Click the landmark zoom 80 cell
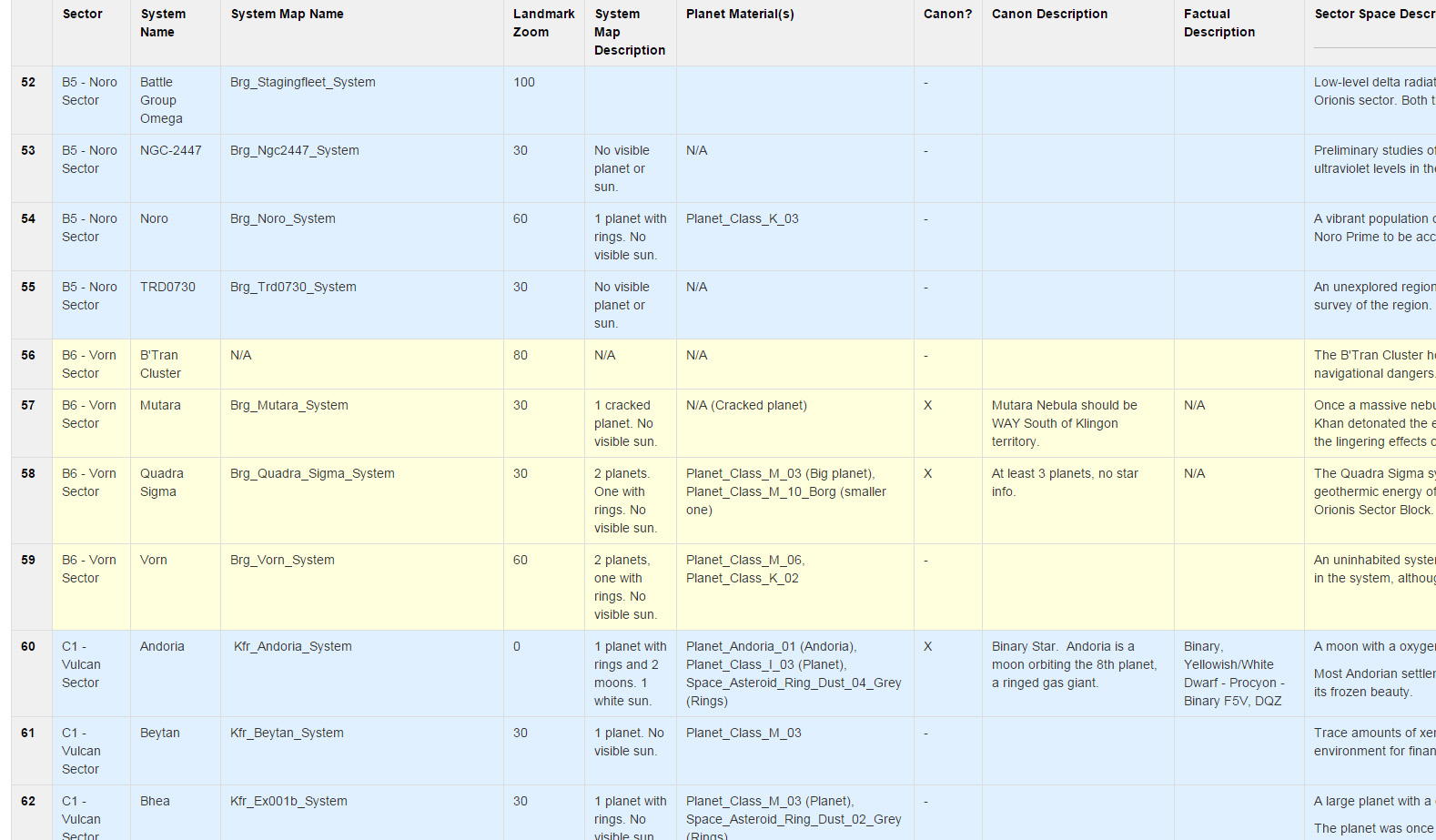The width and height of the screenshot is (1436, 840). (x=544, y=364)
